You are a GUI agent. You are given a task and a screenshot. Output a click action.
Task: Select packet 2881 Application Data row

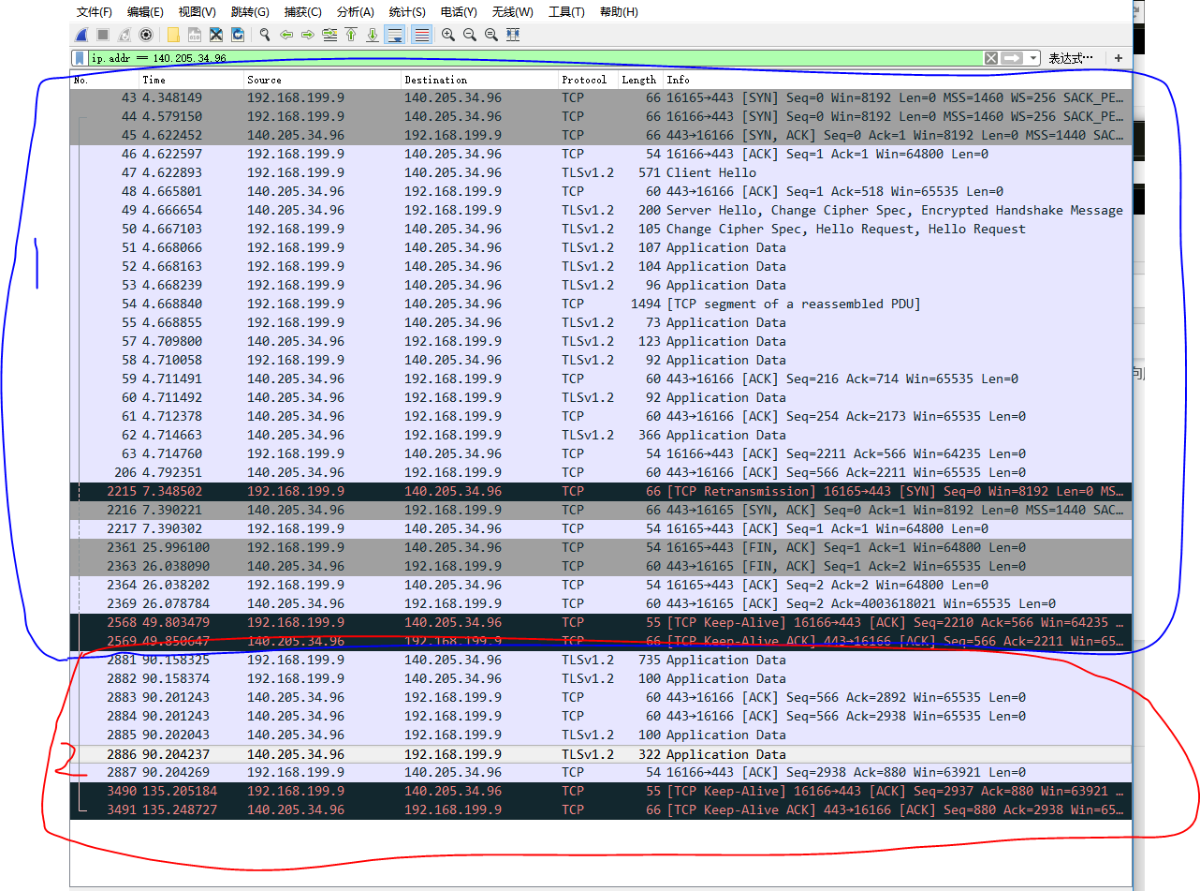[x=601, y=660]
